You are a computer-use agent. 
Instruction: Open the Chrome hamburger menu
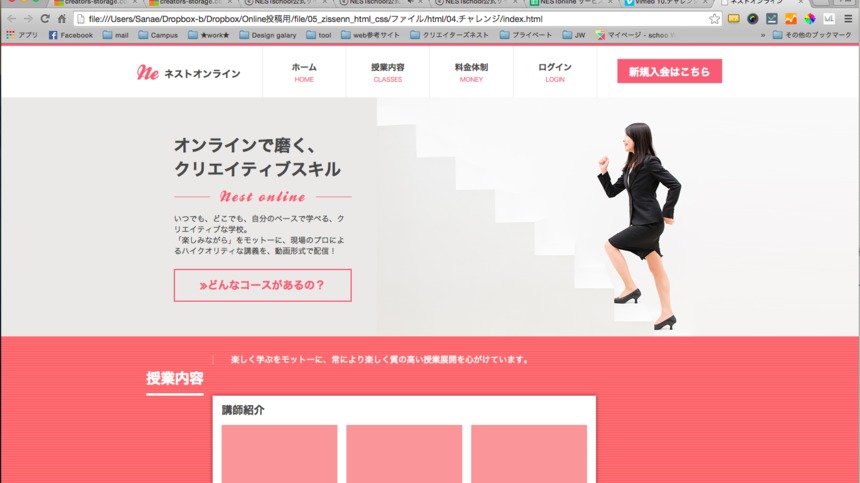[x=848, y=19]
